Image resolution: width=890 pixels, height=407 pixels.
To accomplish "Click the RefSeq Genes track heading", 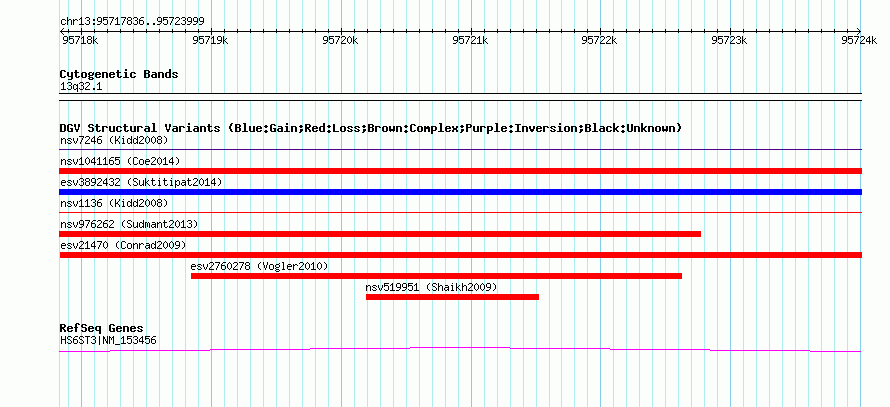I will point(101,328).
